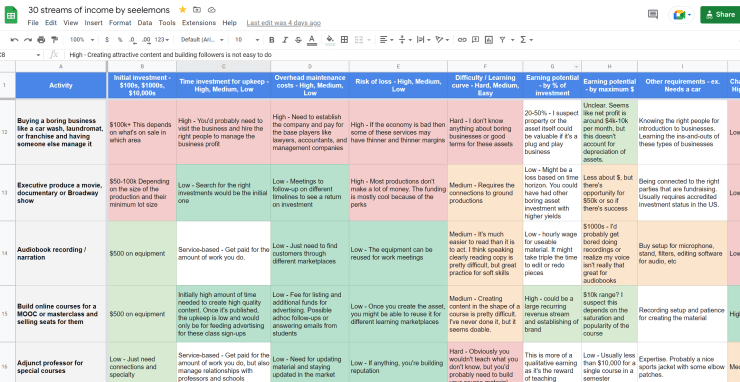Open the Extensions menu

[x=199, y=23]
